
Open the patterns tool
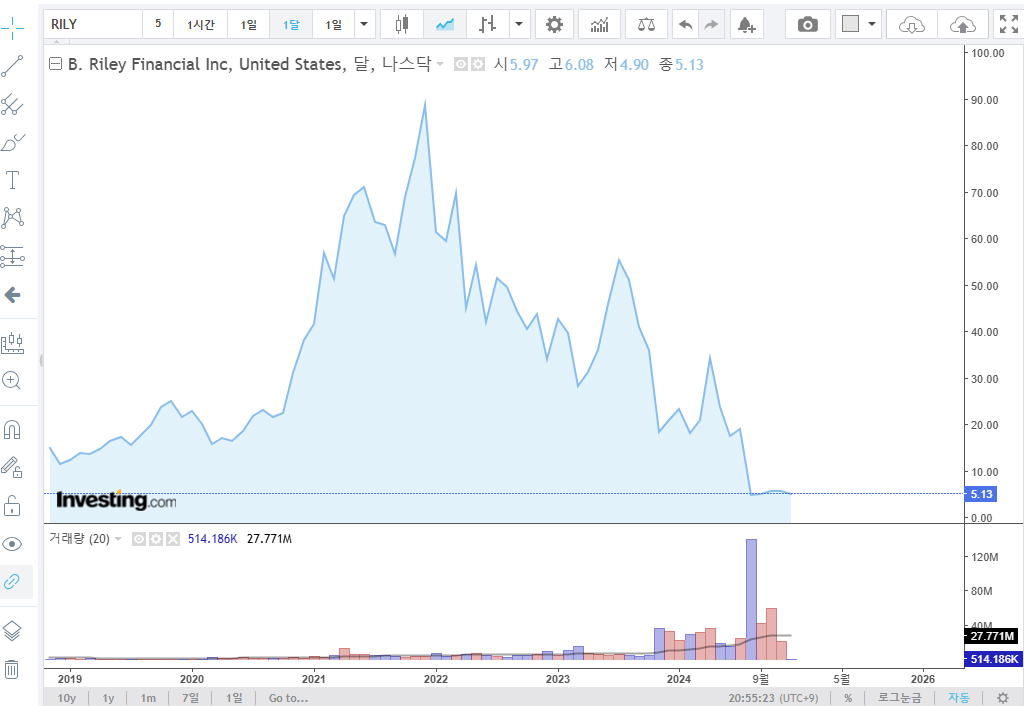pyautogui.click(x=12, y=217)
